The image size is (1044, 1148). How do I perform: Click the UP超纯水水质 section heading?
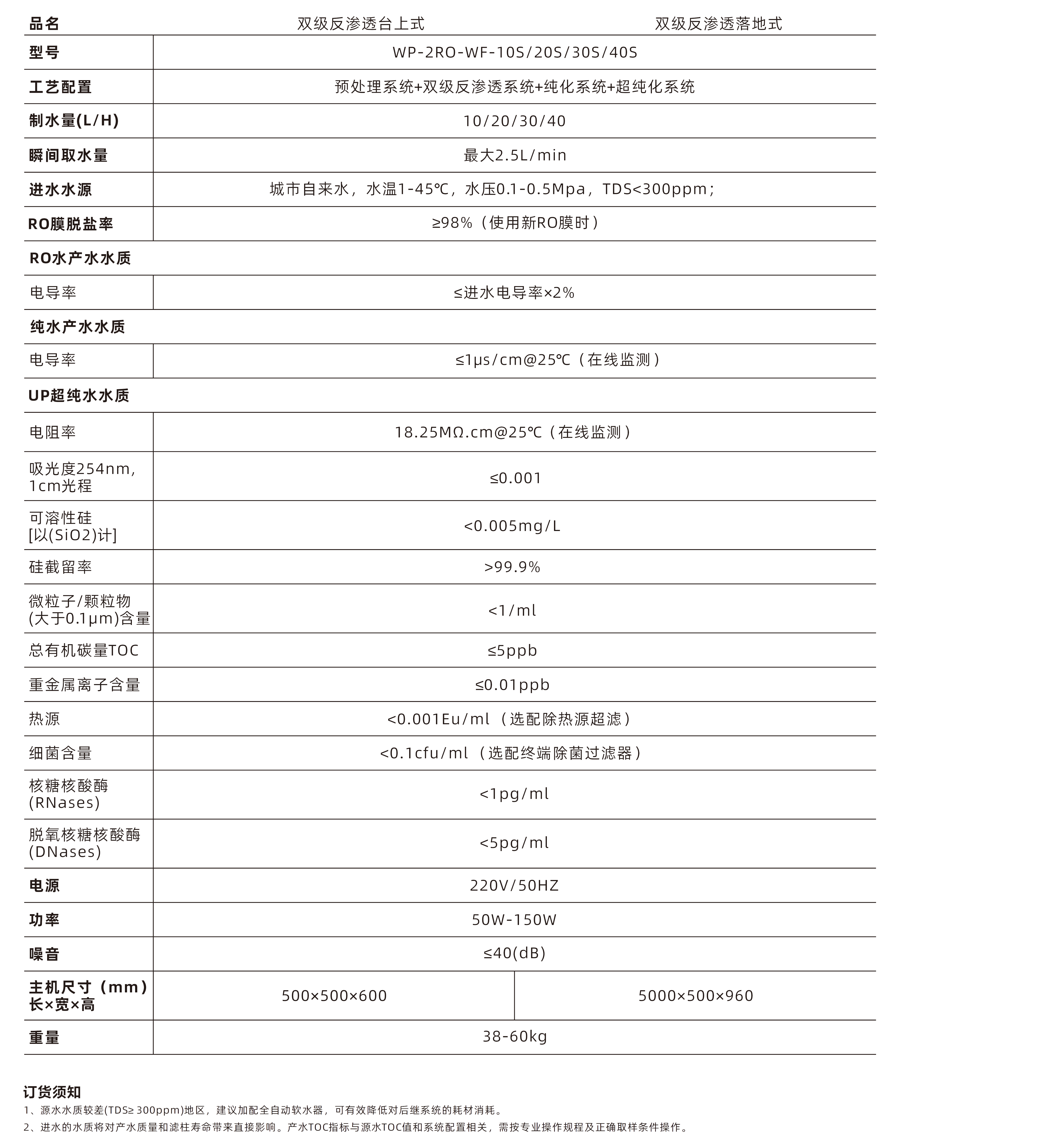click(x=79, y=395)
